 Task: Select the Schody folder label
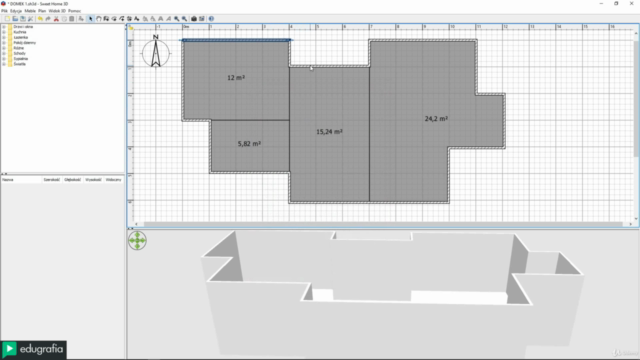(19, 53)
